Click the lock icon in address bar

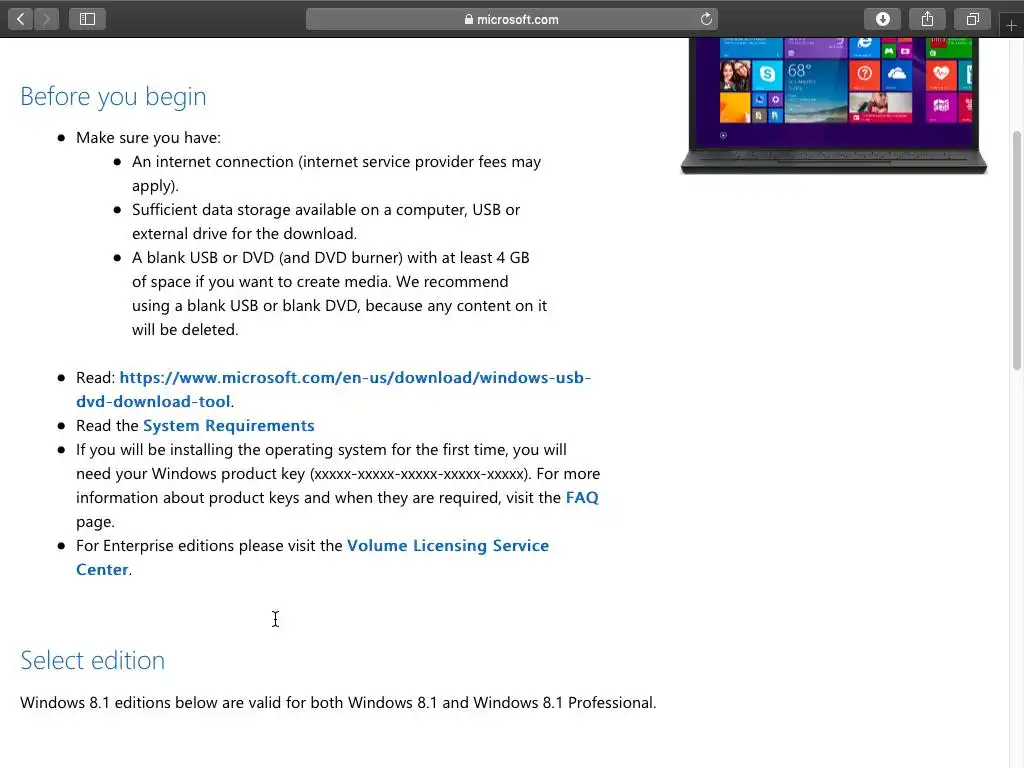tap(468, 19)
